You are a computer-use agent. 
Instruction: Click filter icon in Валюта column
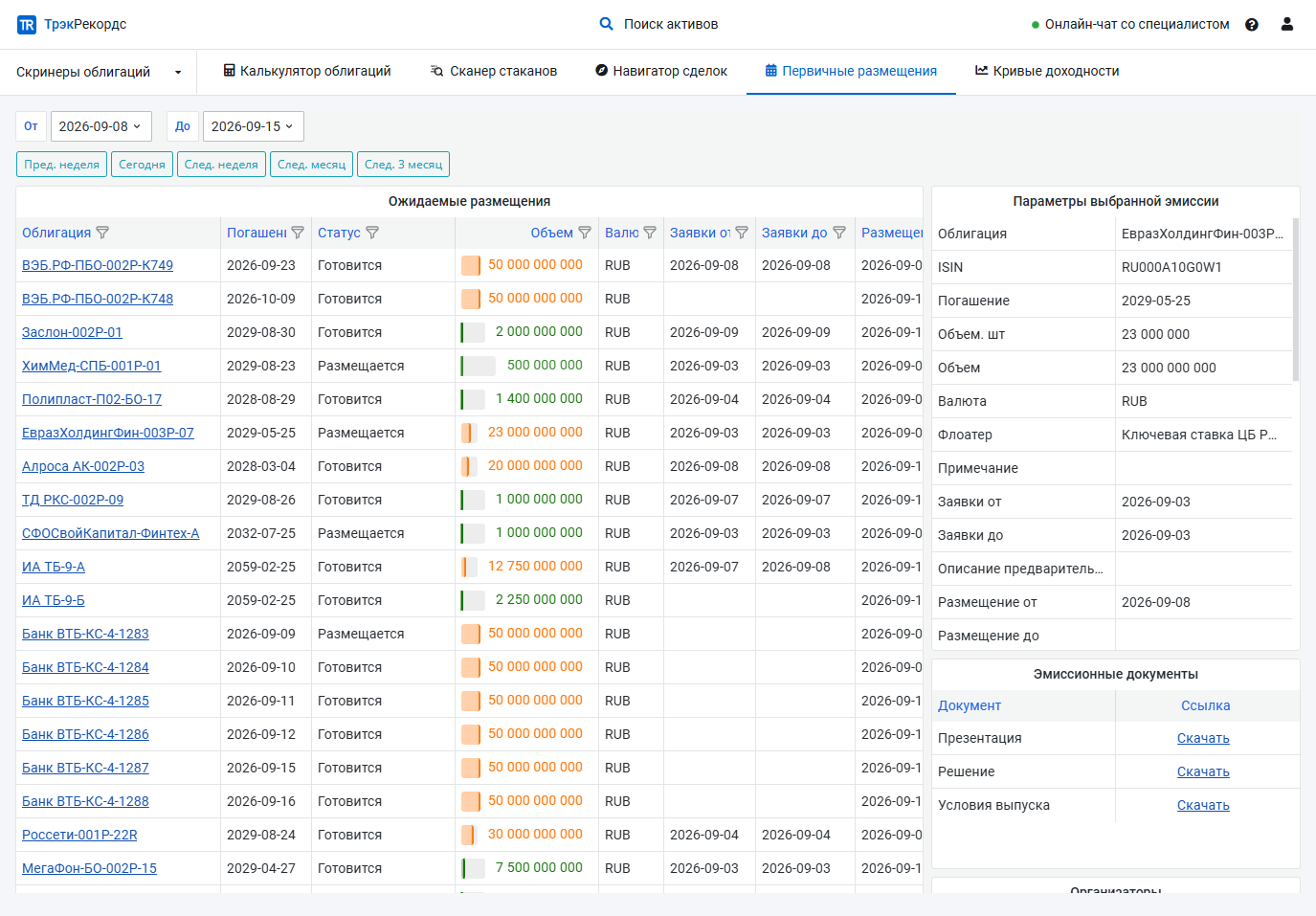tap(650, 233)
